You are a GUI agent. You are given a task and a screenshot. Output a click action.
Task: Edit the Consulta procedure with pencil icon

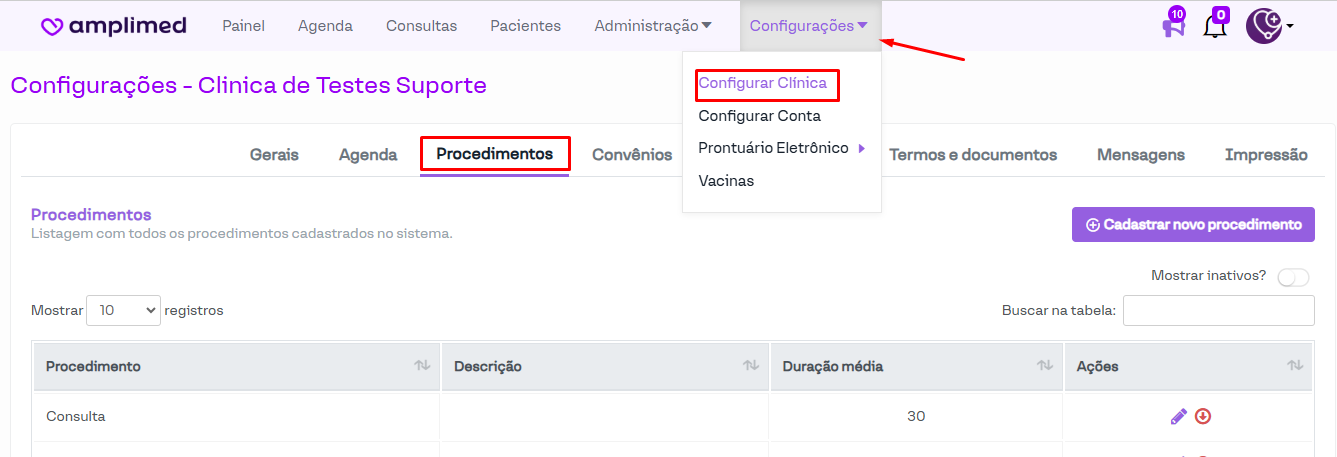click(x=1179, y=416)
